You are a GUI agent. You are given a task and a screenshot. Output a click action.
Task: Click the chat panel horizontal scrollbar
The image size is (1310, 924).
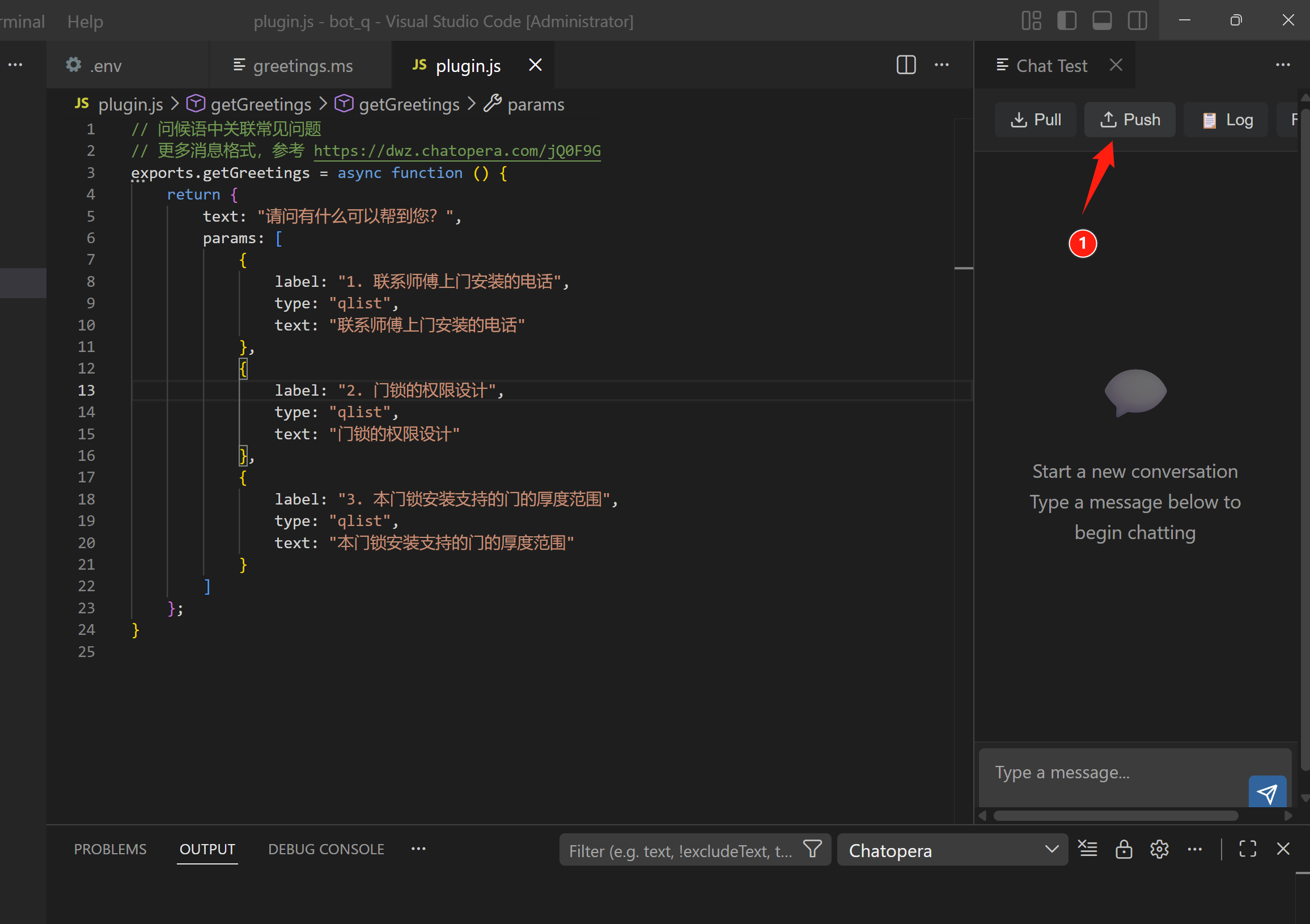coord(1116,816)
